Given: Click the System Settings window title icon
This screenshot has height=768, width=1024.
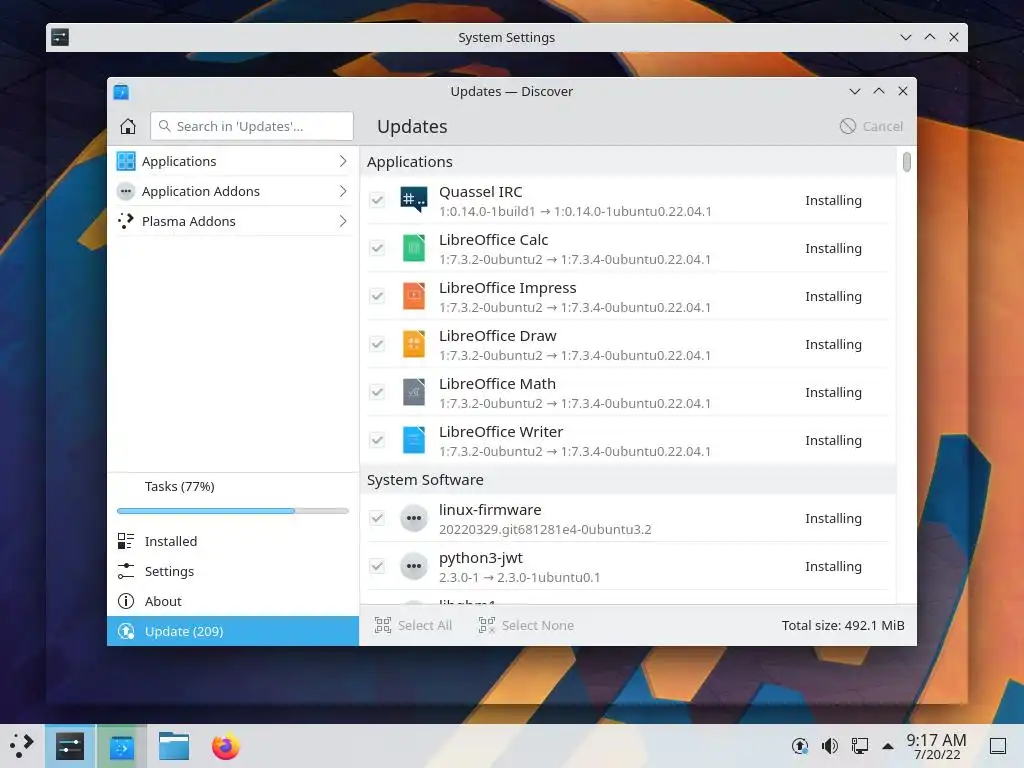Looking at the screenshot, I should pyautogui.click(x=60, y=37).
